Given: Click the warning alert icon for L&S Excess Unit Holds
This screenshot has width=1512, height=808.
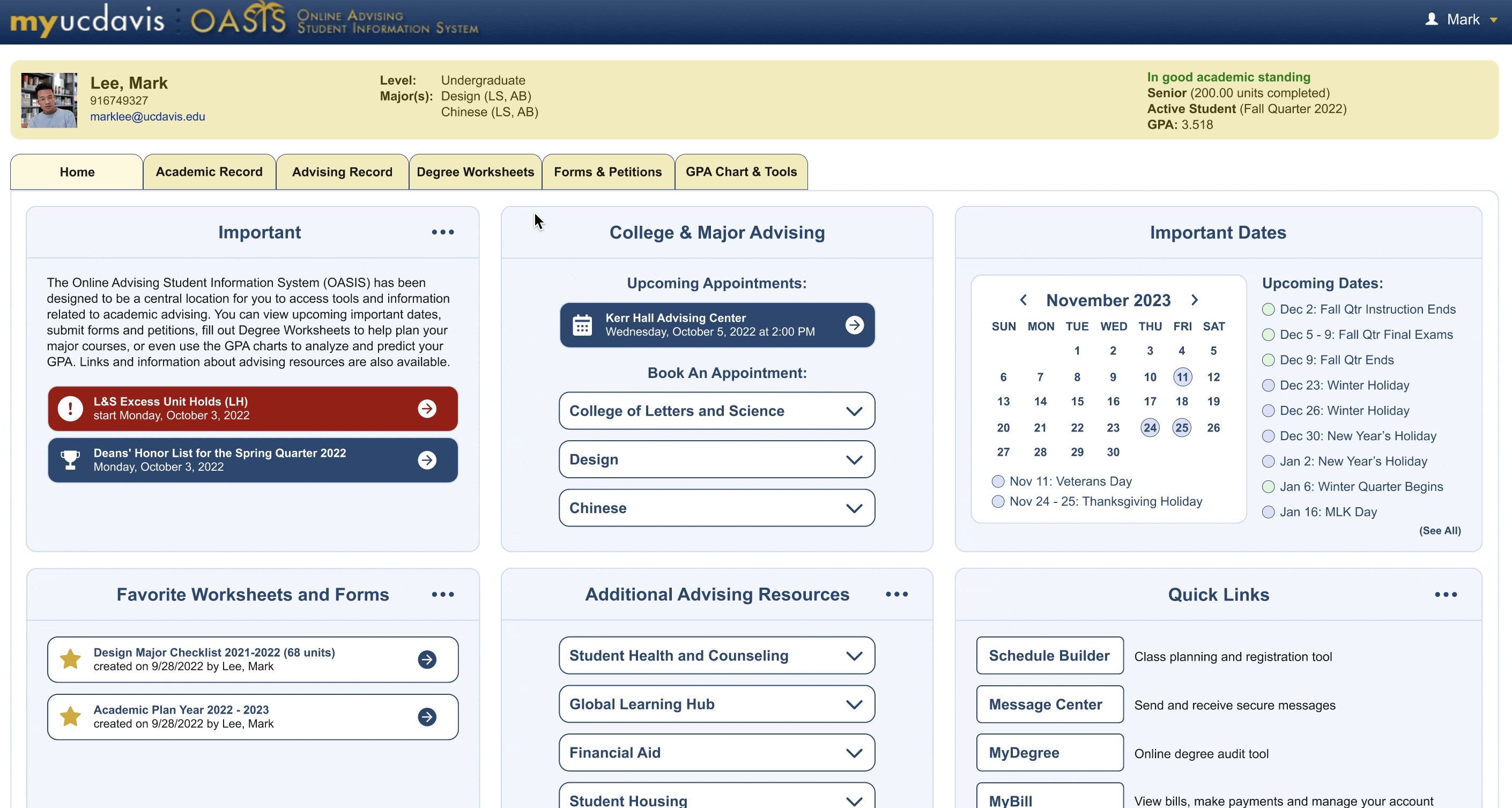Looking at the screenshot, I should pos(69,408).
